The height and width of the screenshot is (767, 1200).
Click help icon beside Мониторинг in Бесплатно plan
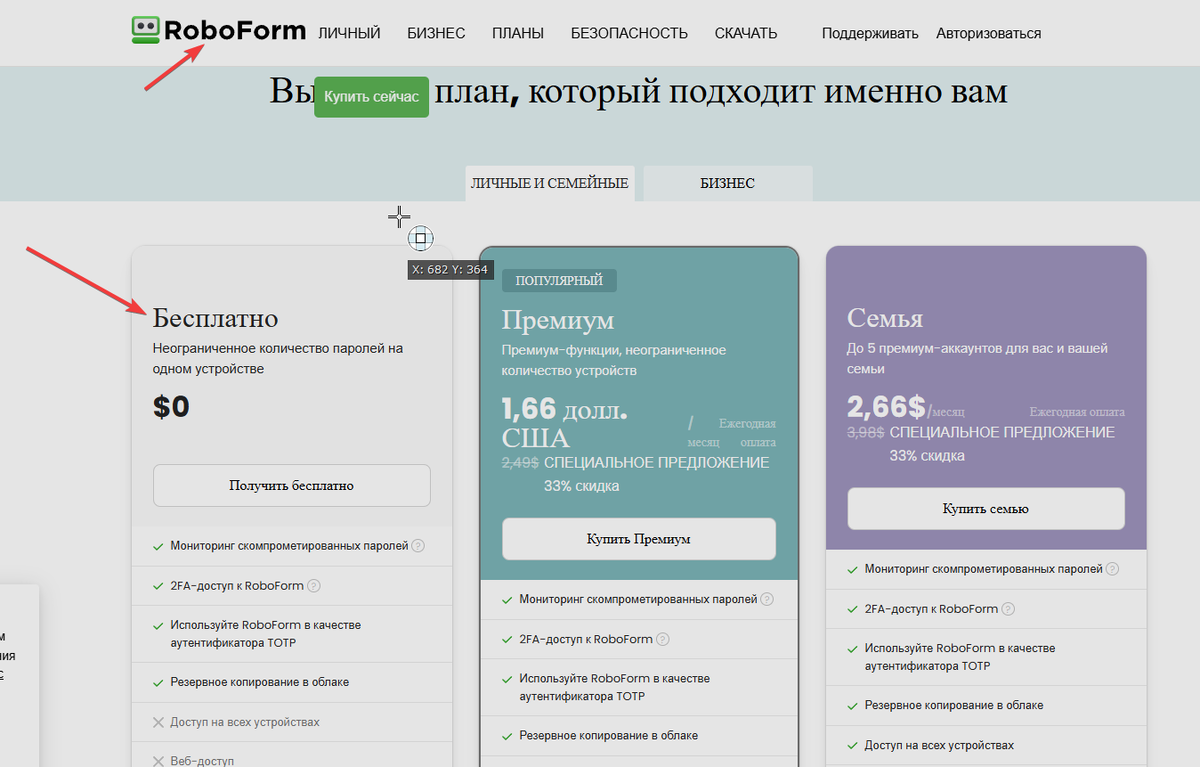[418, 546]
